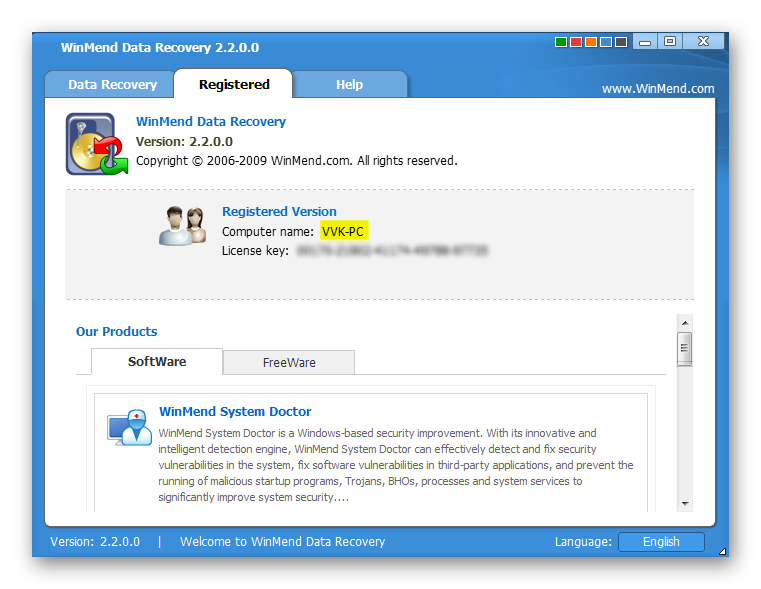Click the products list scrollbar thumb
Image resolution: width=761 pixels, height=589 pixels.
(685, 348)
